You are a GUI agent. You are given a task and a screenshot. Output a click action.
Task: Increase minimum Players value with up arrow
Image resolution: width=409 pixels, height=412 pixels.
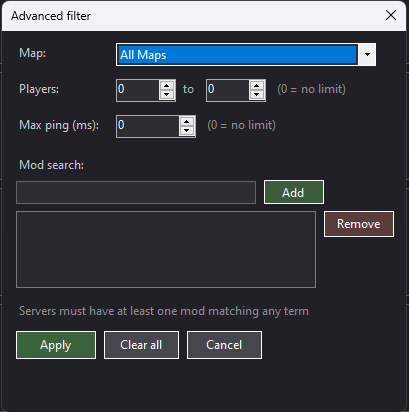167,86
